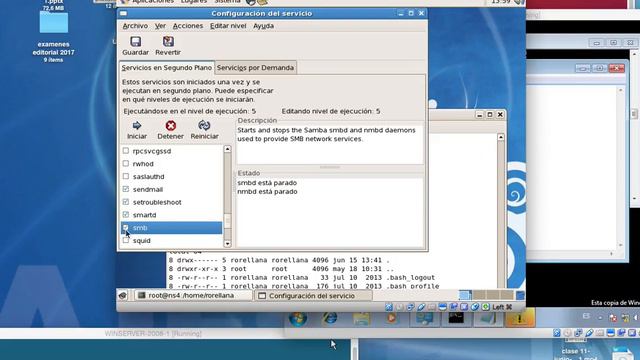Click the yellow warning taskbar icon
Image resolution: width=640 pixels, height=360 pixels.
[520, 318]
